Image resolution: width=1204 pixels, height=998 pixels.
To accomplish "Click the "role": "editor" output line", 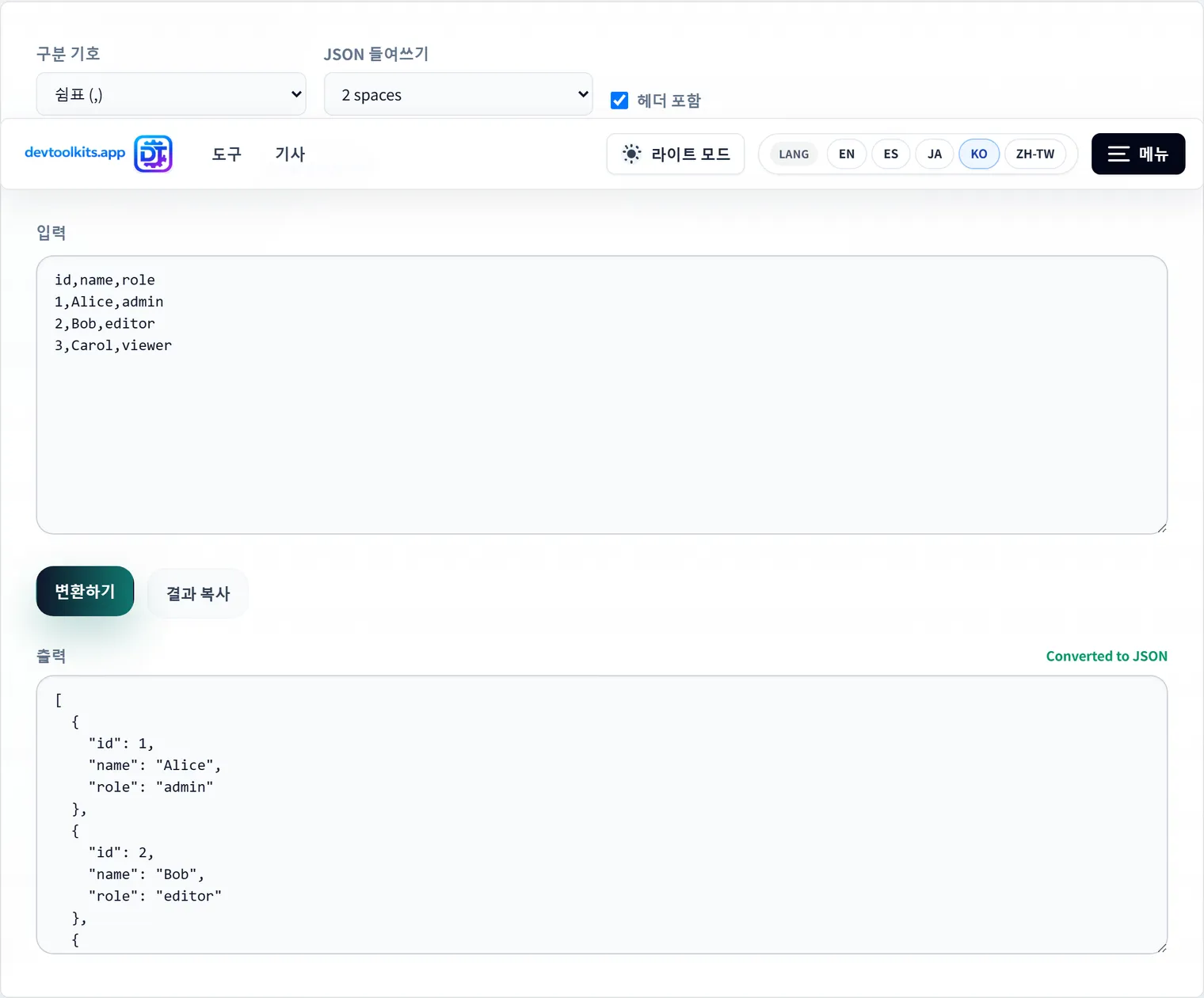I will click(154, 896).
